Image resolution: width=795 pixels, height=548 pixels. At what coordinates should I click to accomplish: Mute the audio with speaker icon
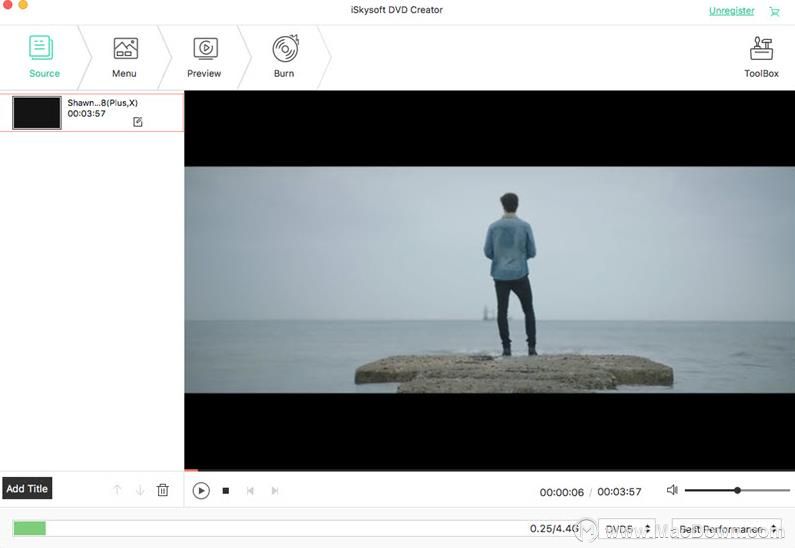(x=672, y=490)
